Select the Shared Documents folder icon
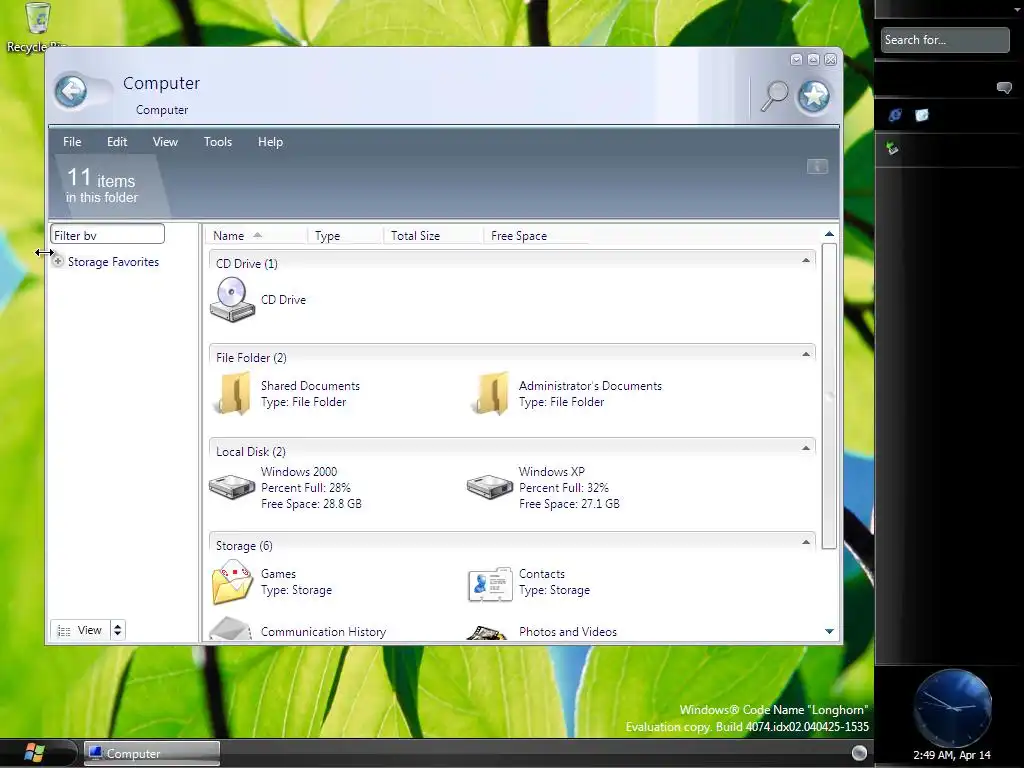Viewport: 1024px width, 768px height. [232, 394]
